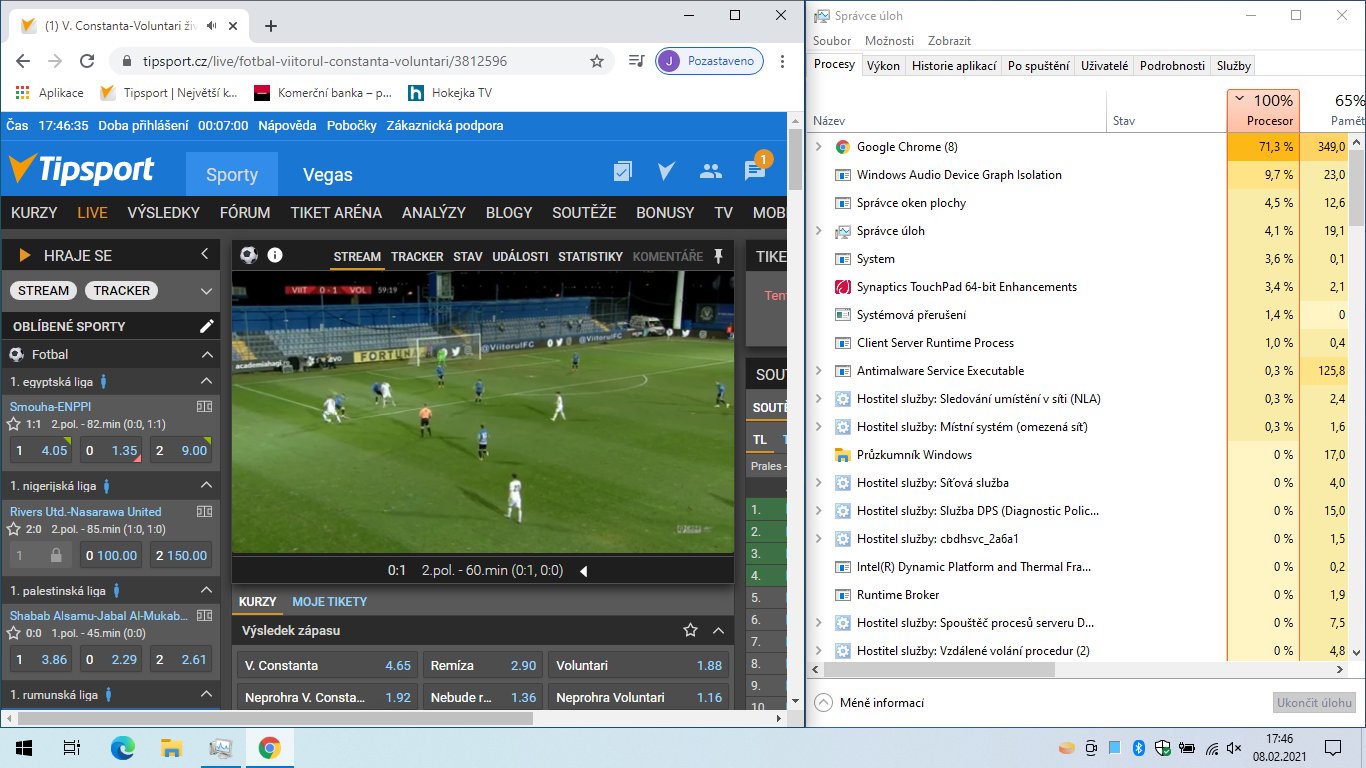Click the Bluetooth tray icon

point(1138,748)
